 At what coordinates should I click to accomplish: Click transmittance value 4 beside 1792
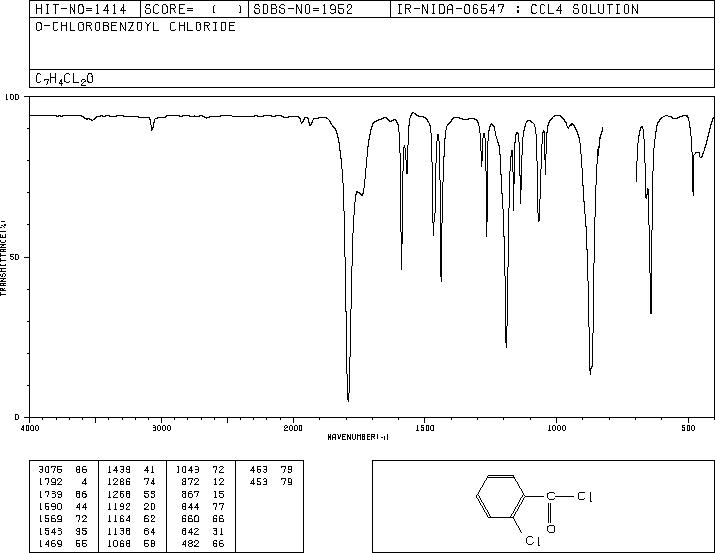tap(84, 482)
